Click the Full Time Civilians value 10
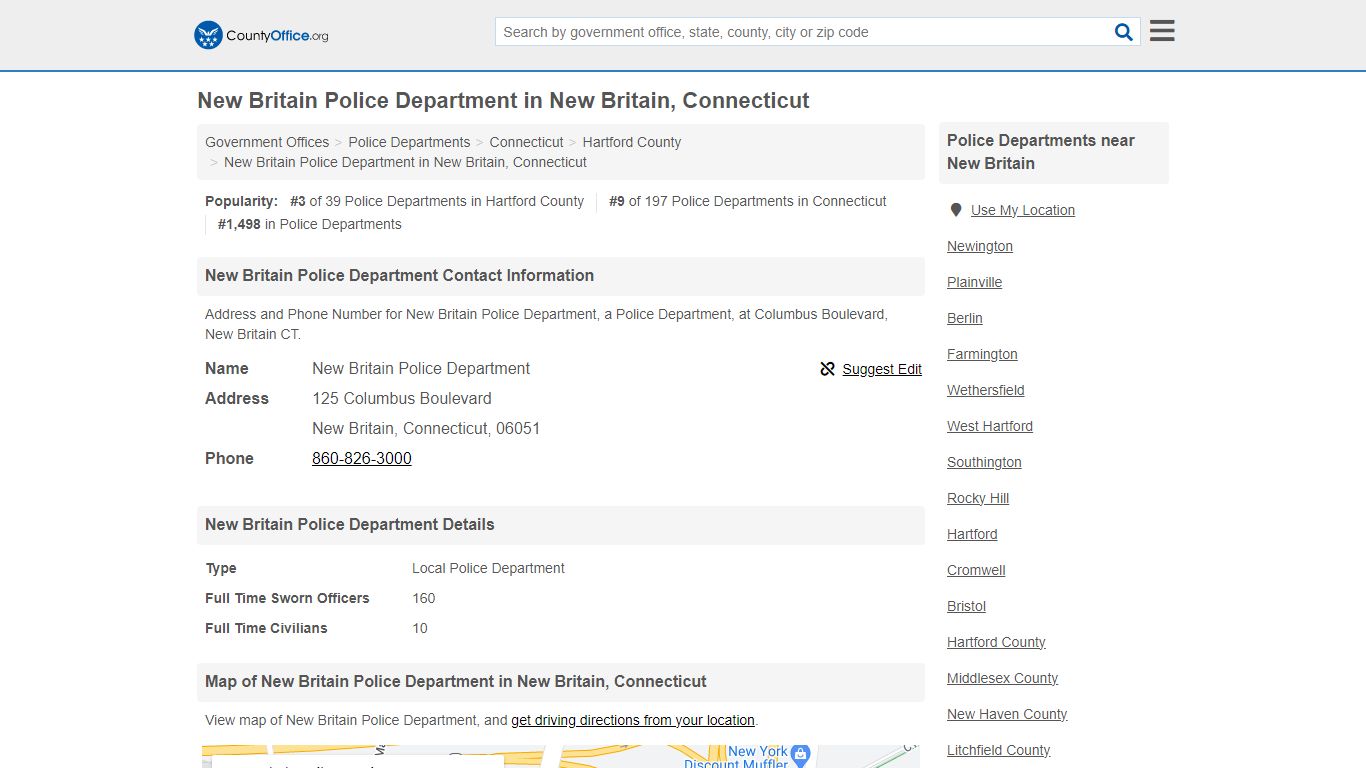Screen dimensions: 1366x768 (x=420, y=628)
